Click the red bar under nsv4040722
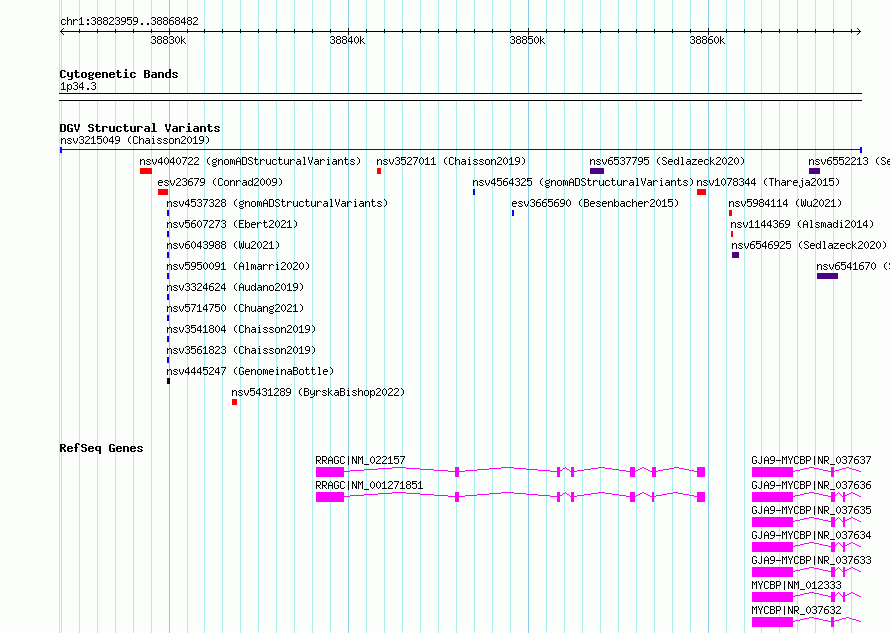Viewport: 890px width, 633px height. pyautogui.click(x=146, y=171)
